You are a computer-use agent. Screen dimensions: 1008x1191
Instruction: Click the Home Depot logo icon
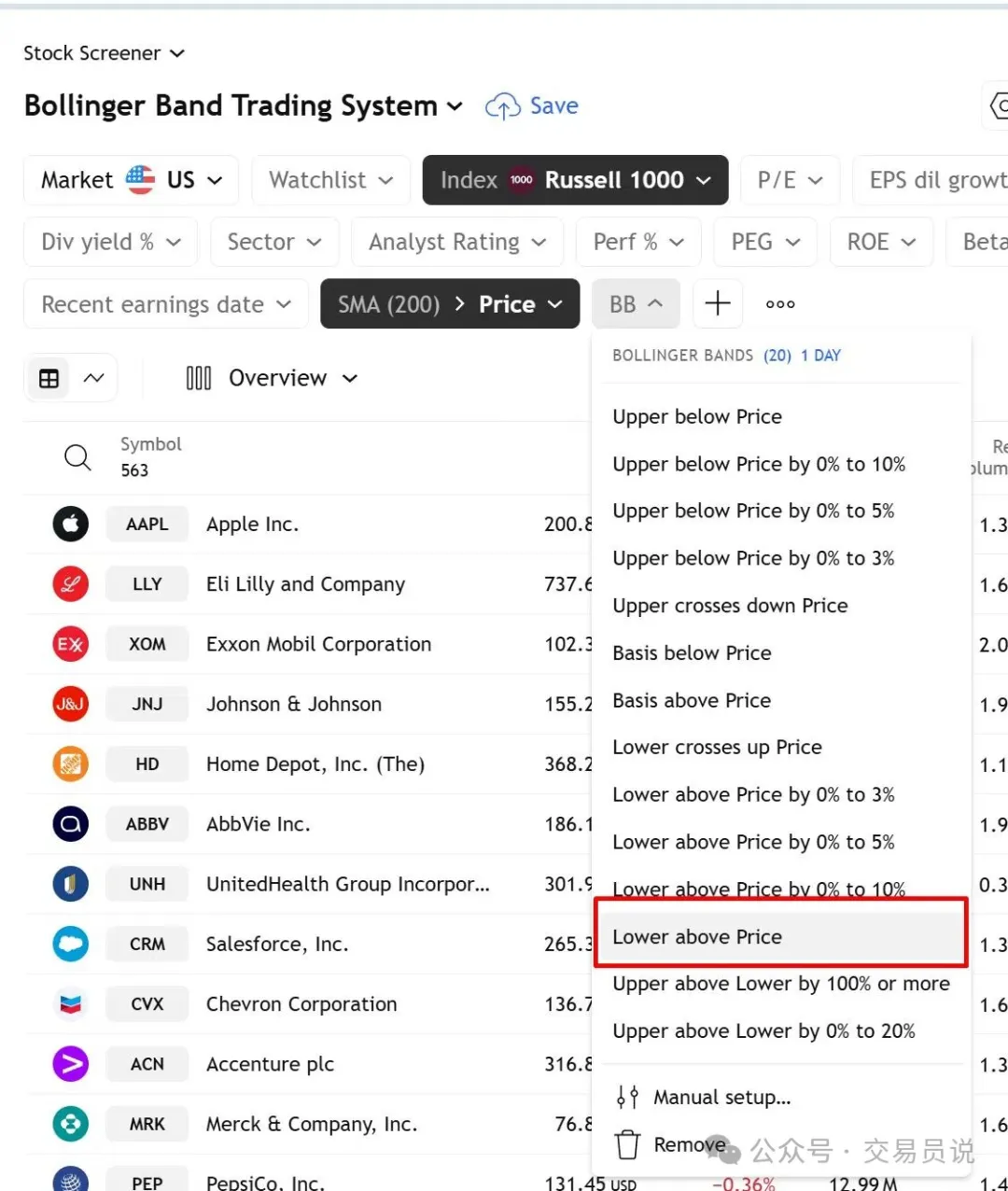point(71,764)
